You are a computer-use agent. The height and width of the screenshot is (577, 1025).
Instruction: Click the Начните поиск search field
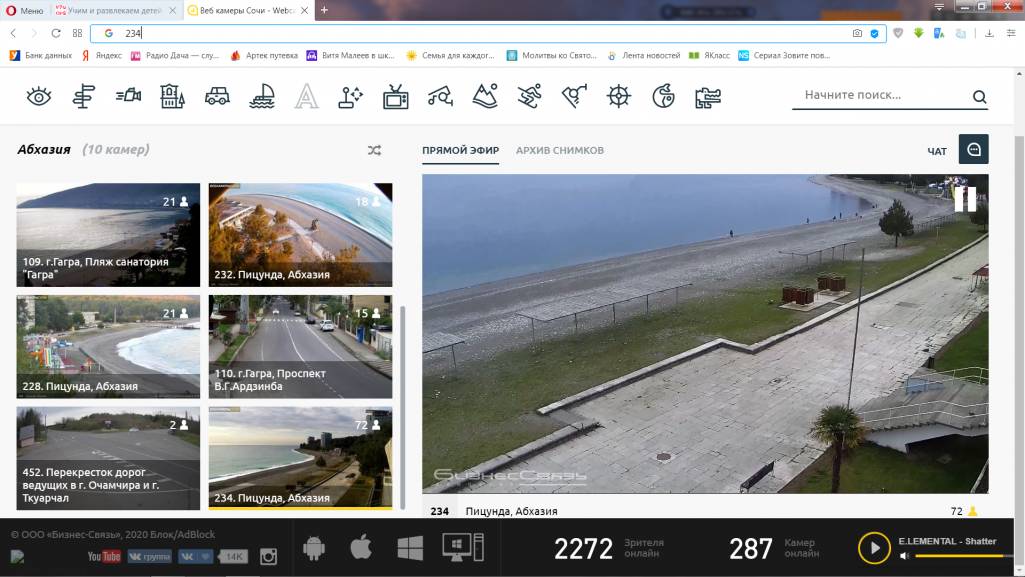pos(880,96)
